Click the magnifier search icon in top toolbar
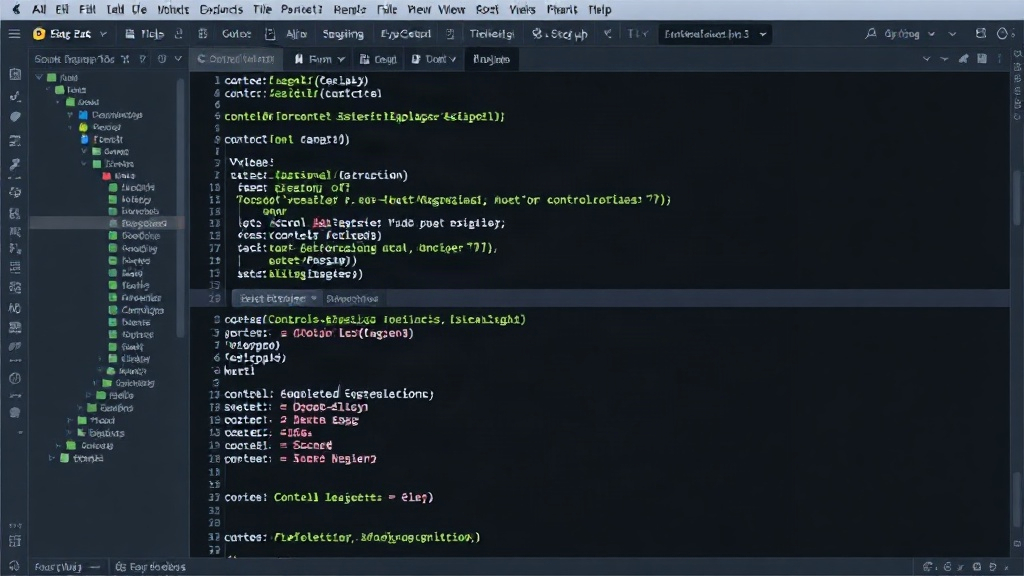The image size is (1024, 576). tap(871, 34)
